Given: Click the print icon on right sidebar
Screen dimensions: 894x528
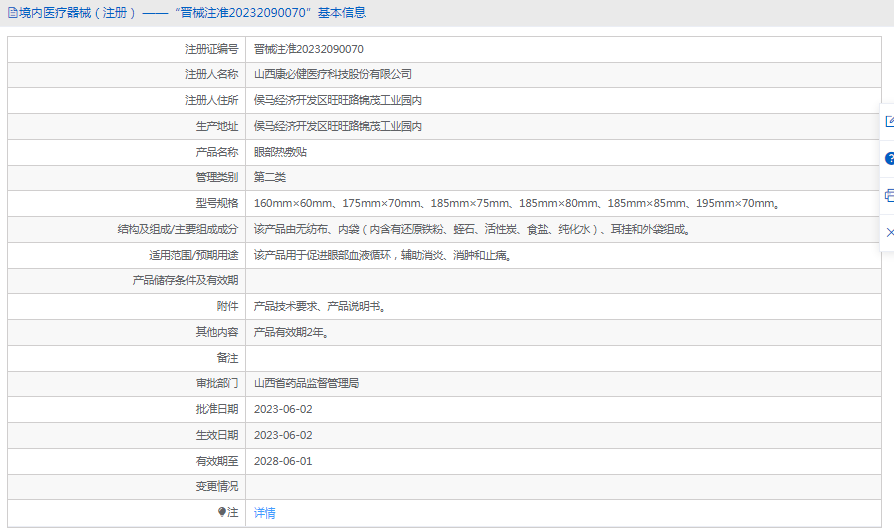Looking at the screenshot, I should click(888, 195).
